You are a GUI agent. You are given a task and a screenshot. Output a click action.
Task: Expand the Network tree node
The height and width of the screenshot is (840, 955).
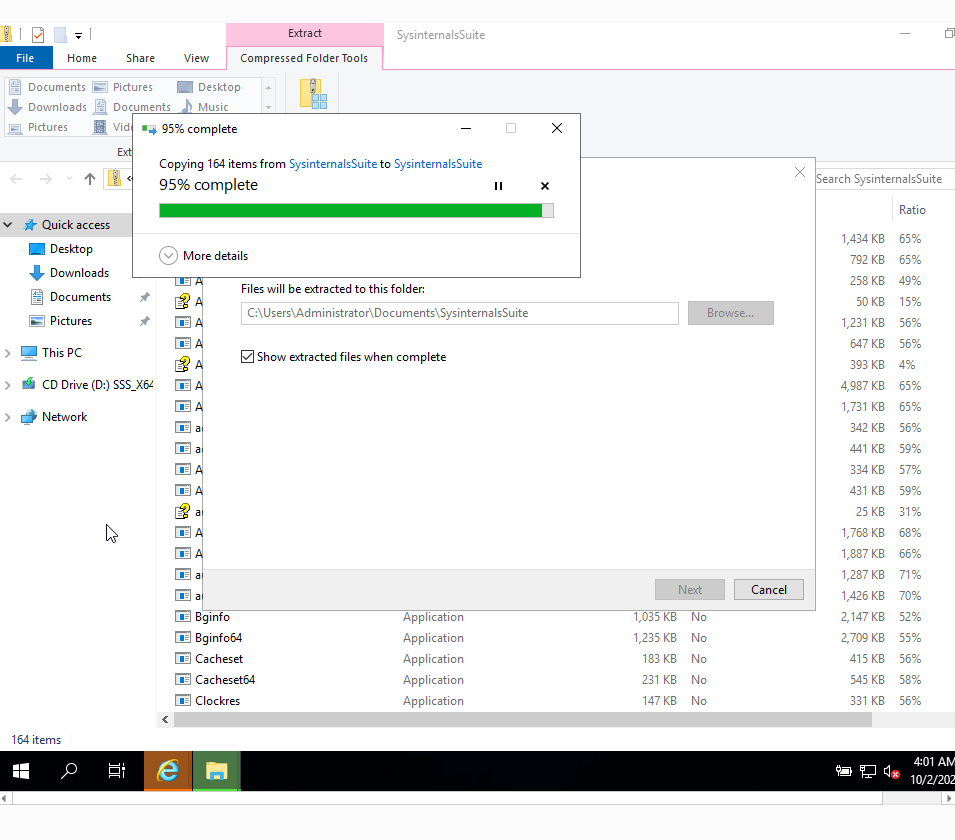[x=8, y=417]
